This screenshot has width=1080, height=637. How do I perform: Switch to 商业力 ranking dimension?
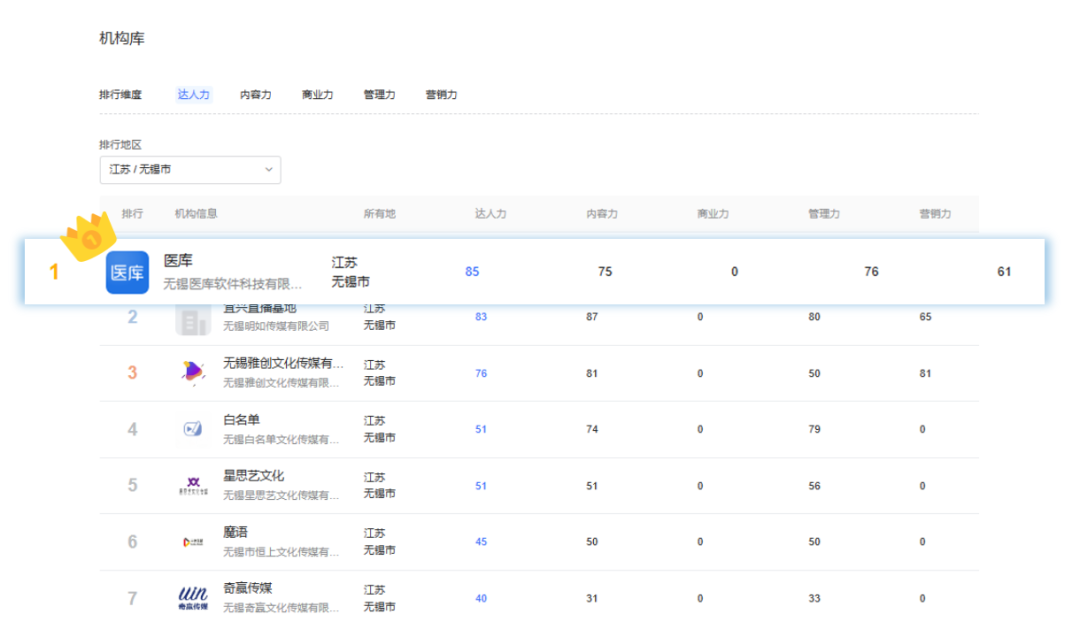317,95
